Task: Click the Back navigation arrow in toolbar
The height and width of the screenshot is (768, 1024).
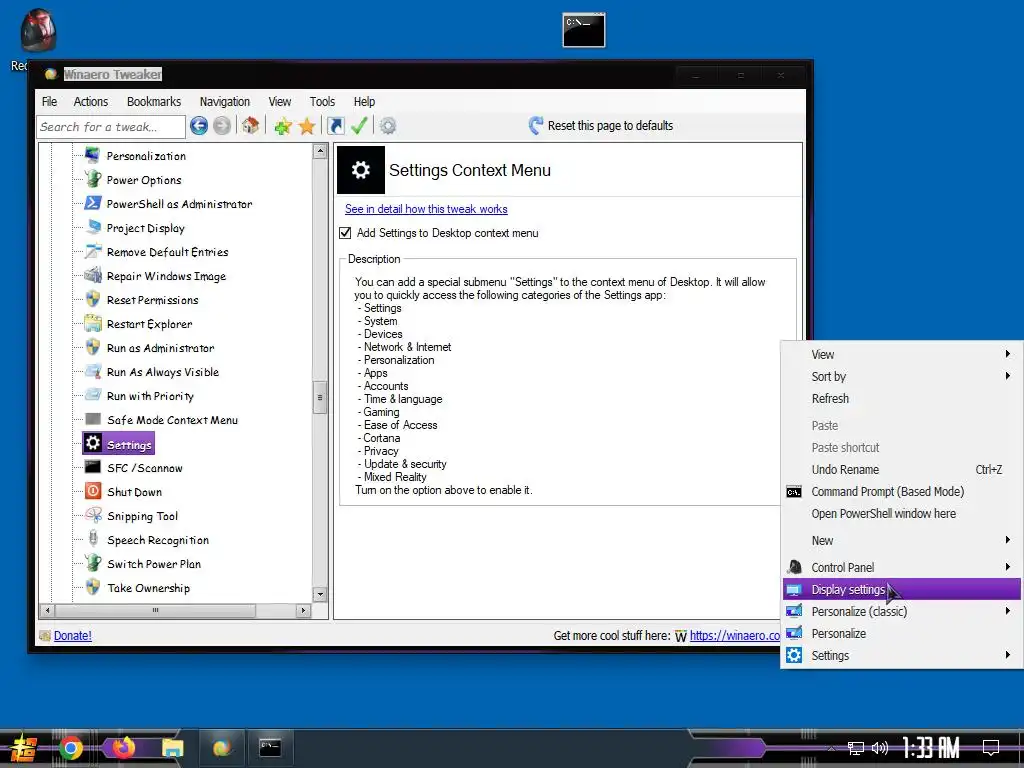Action: coord(199,125)
